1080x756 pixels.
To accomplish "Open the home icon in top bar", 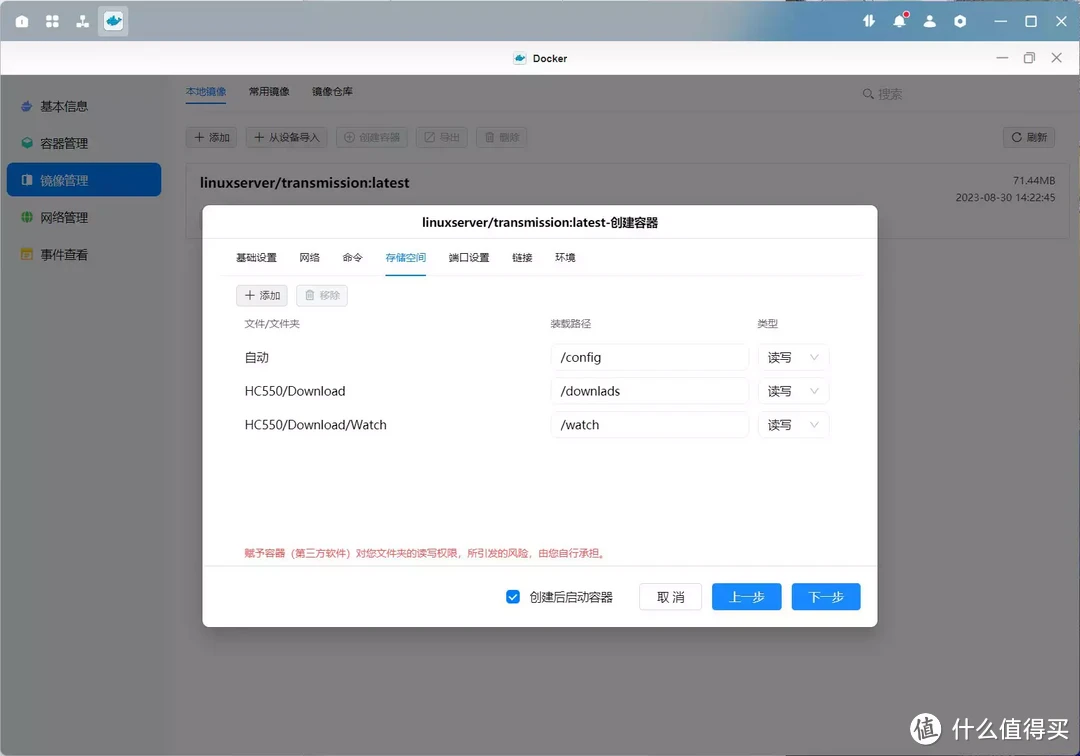I will coord(22,21).
